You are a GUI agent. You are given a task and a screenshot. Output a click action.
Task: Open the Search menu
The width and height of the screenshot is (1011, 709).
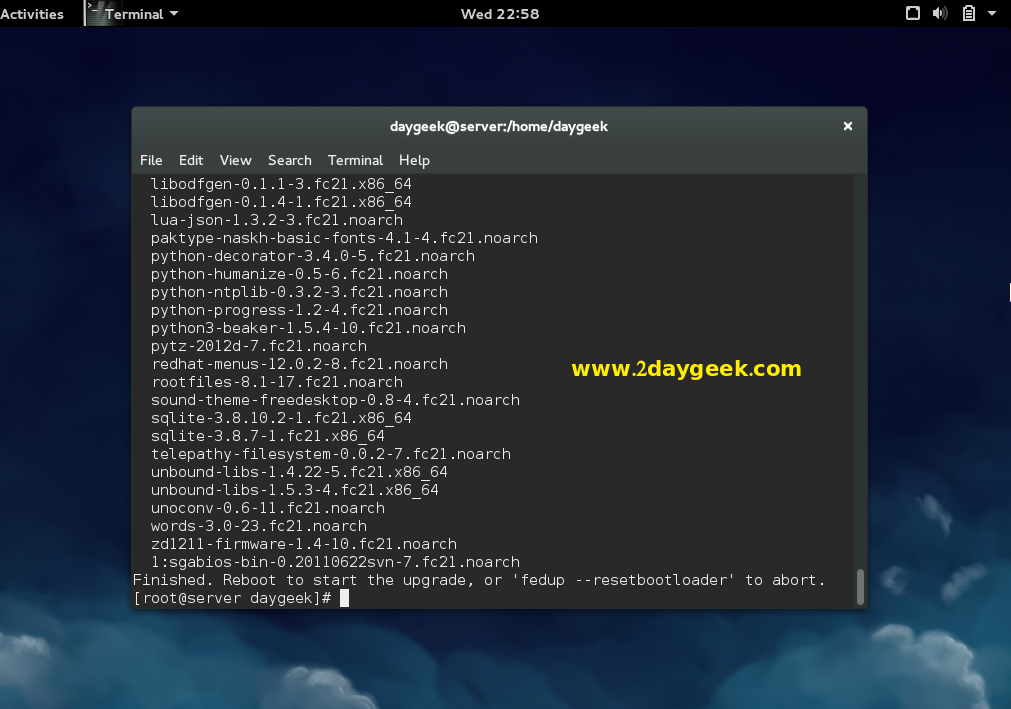point(289,160)
